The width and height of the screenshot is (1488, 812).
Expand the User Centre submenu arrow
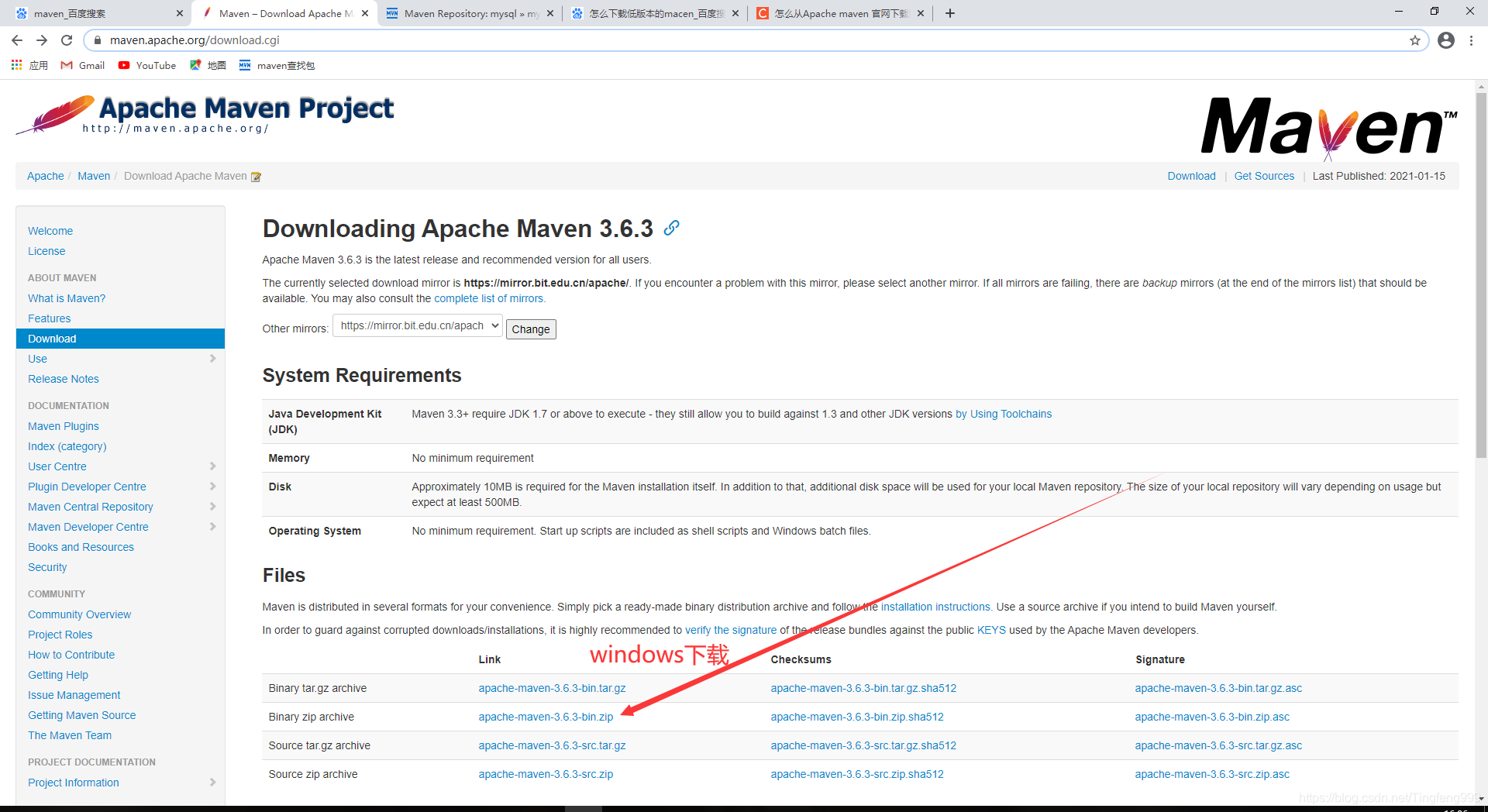point(212,466)
